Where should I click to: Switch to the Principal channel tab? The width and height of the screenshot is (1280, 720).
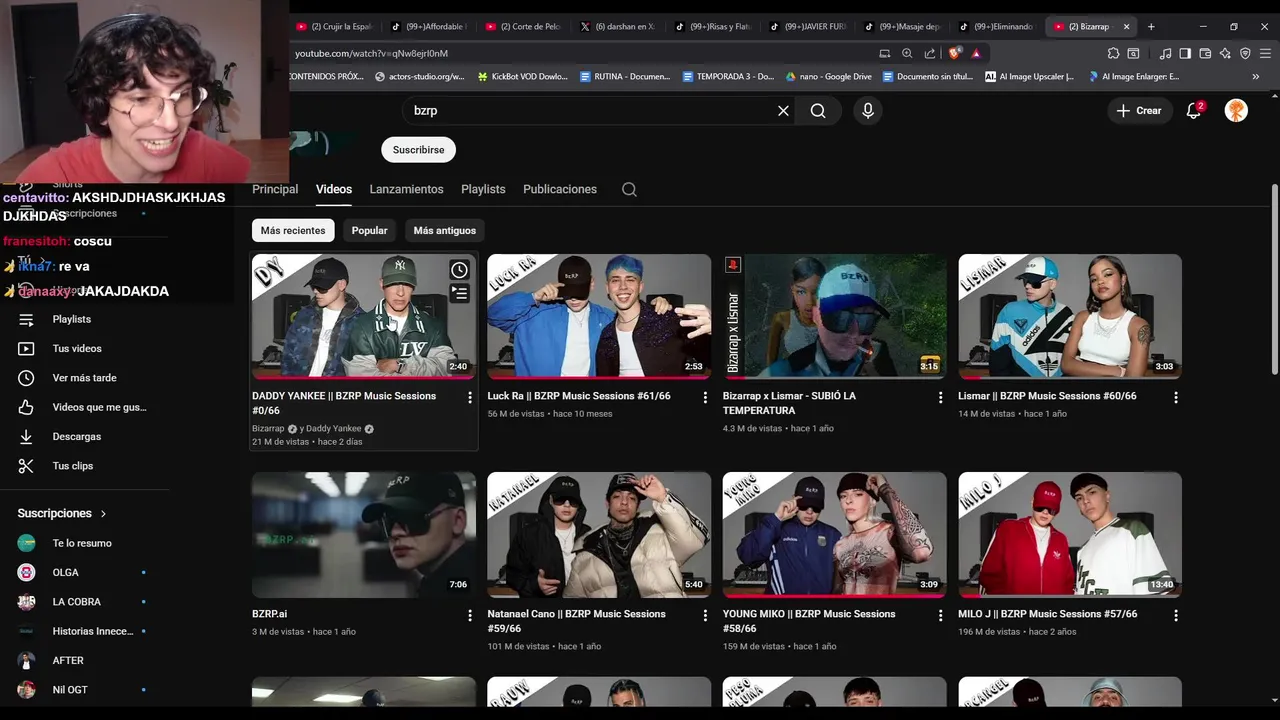click(275, 189)
